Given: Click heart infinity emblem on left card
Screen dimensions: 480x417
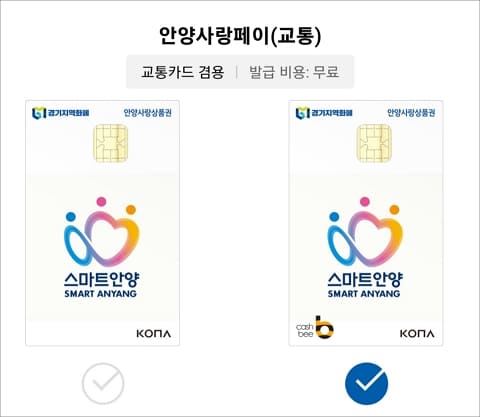Looking at the screenshot, I should click(x=102, y=232).
